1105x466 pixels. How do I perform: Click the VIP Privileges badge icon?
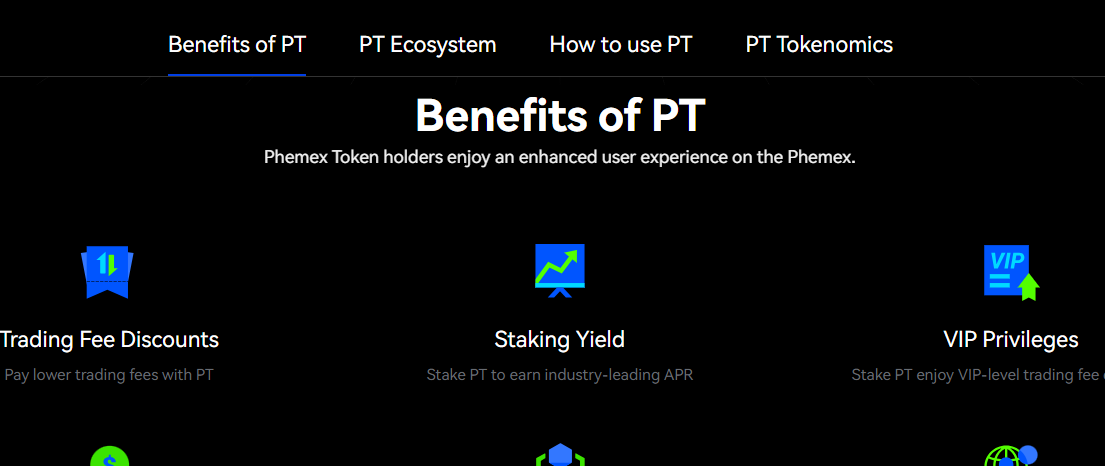(1011, 273)
